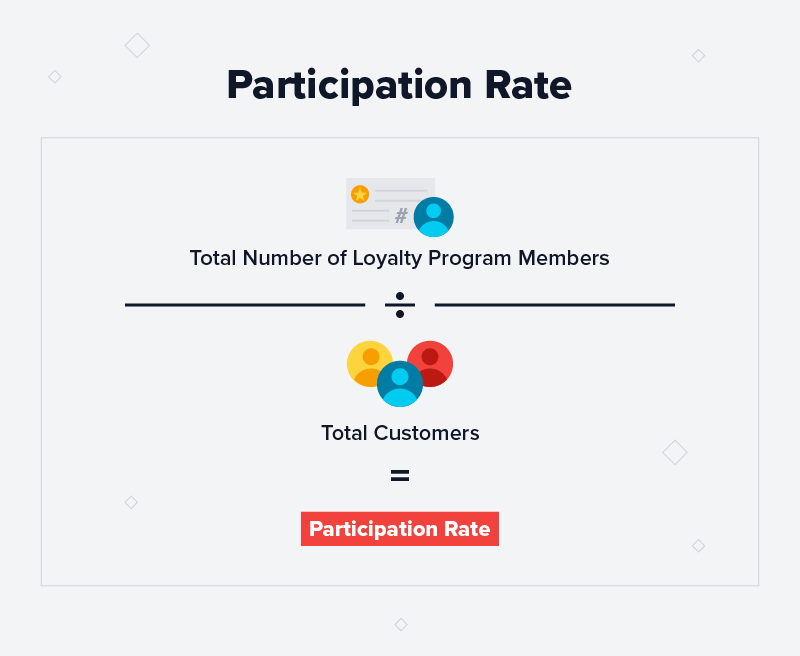Click the small diamond at far left
800x656 pixels.
point(55,77)
